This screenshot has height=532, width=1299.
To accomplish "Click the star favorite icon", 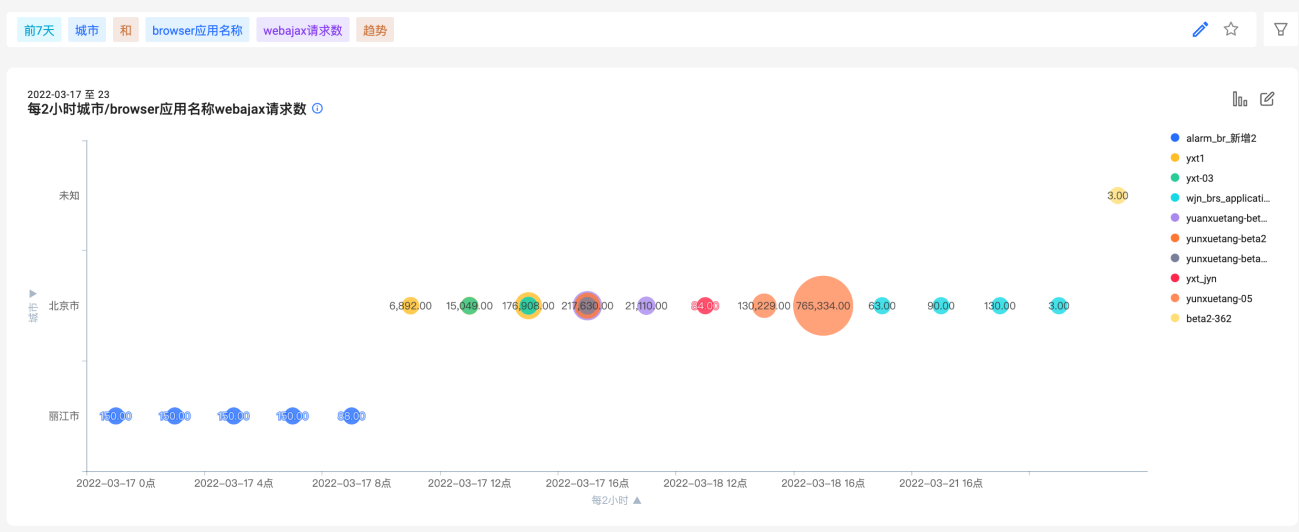I will click(x=1231, y=30).
